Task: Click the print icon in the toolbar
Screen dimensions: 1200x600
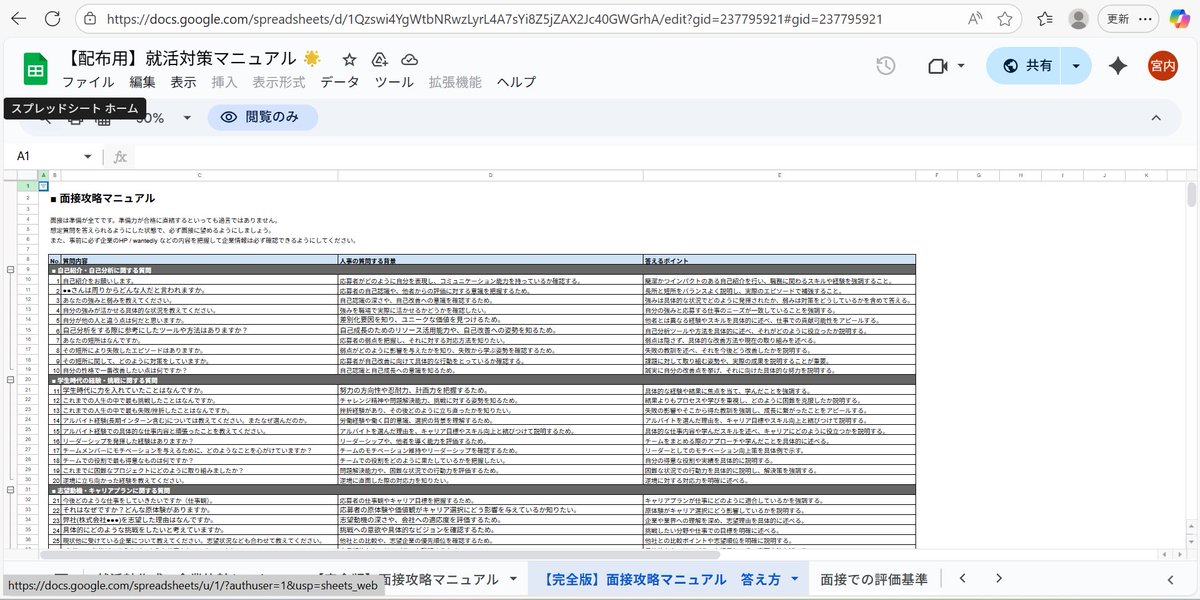Action: (x=76, y=117)
